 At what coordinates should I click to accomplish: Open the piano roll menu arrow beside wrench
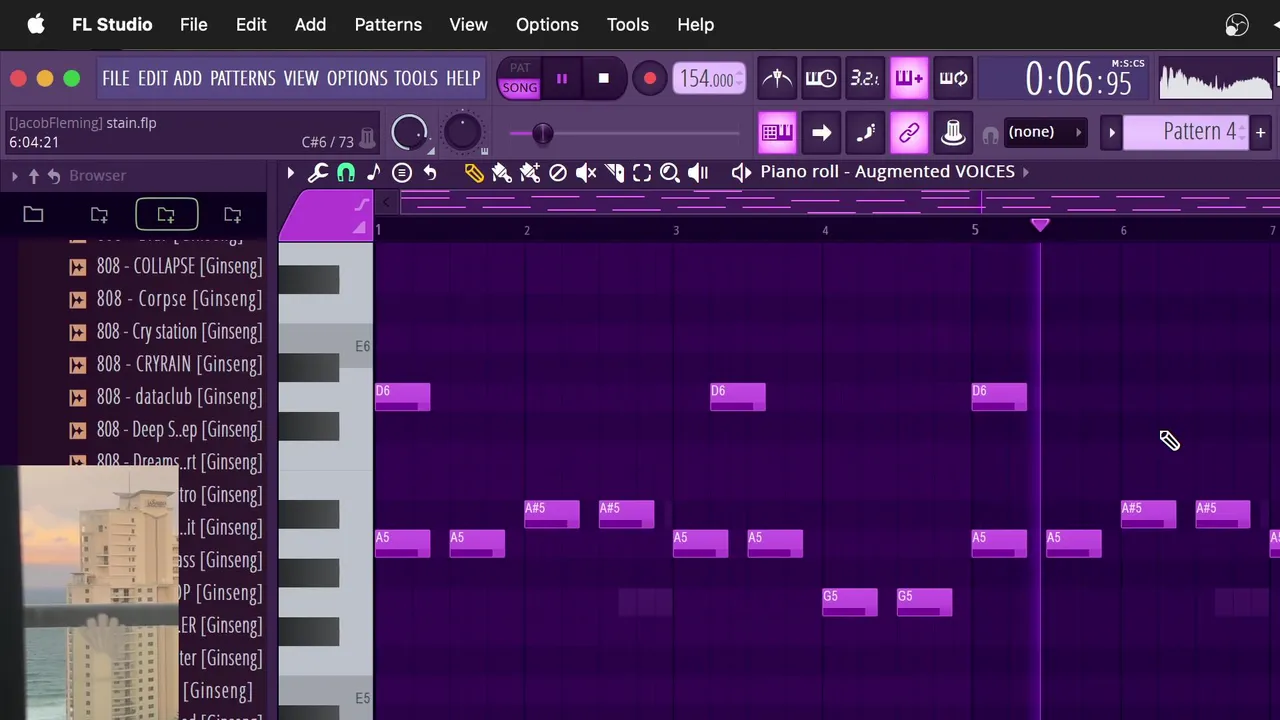[x=291, y=173]
